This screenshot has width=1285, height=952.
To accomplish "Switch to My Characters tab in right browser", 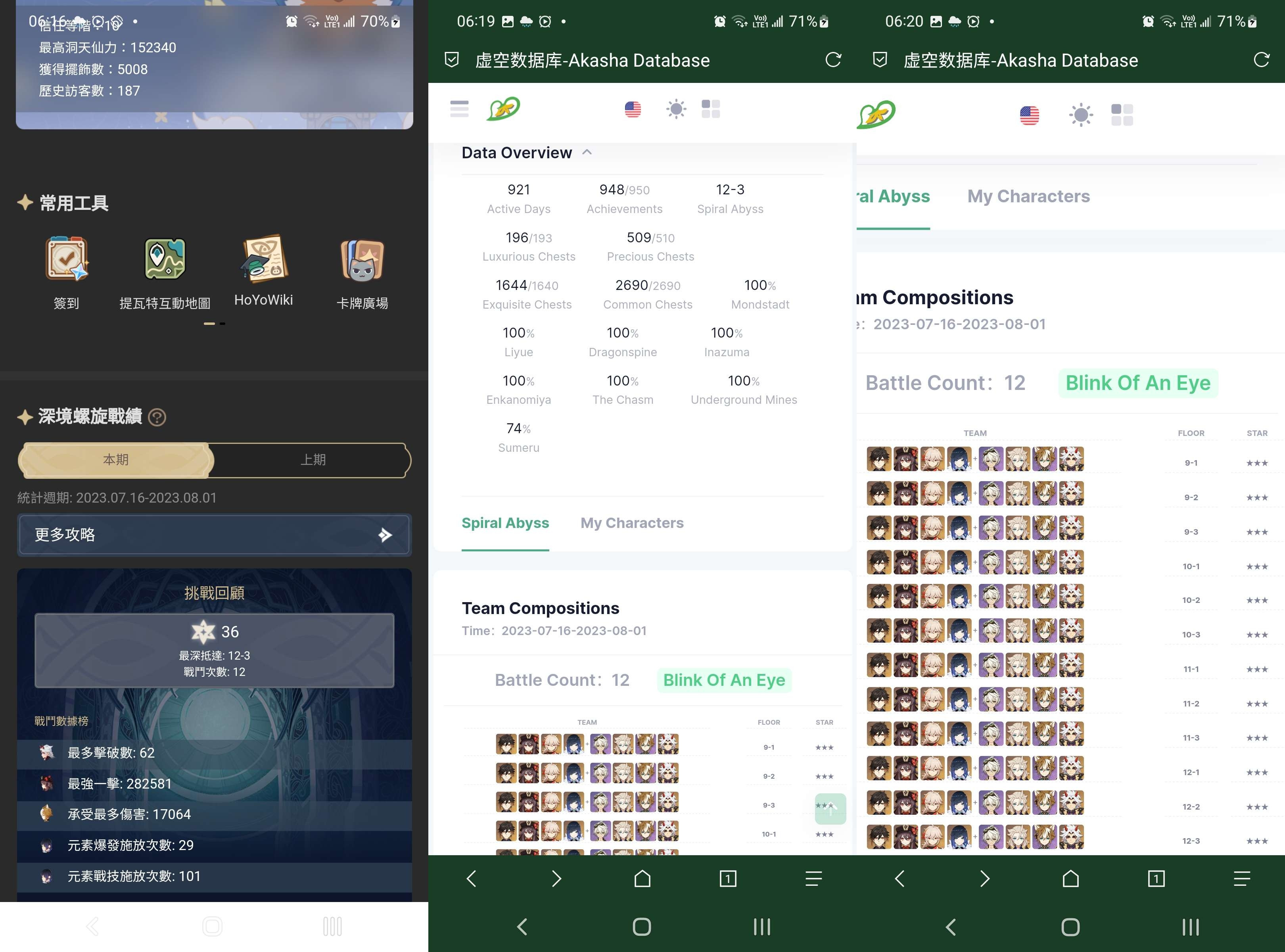I will coord(1028,196).
